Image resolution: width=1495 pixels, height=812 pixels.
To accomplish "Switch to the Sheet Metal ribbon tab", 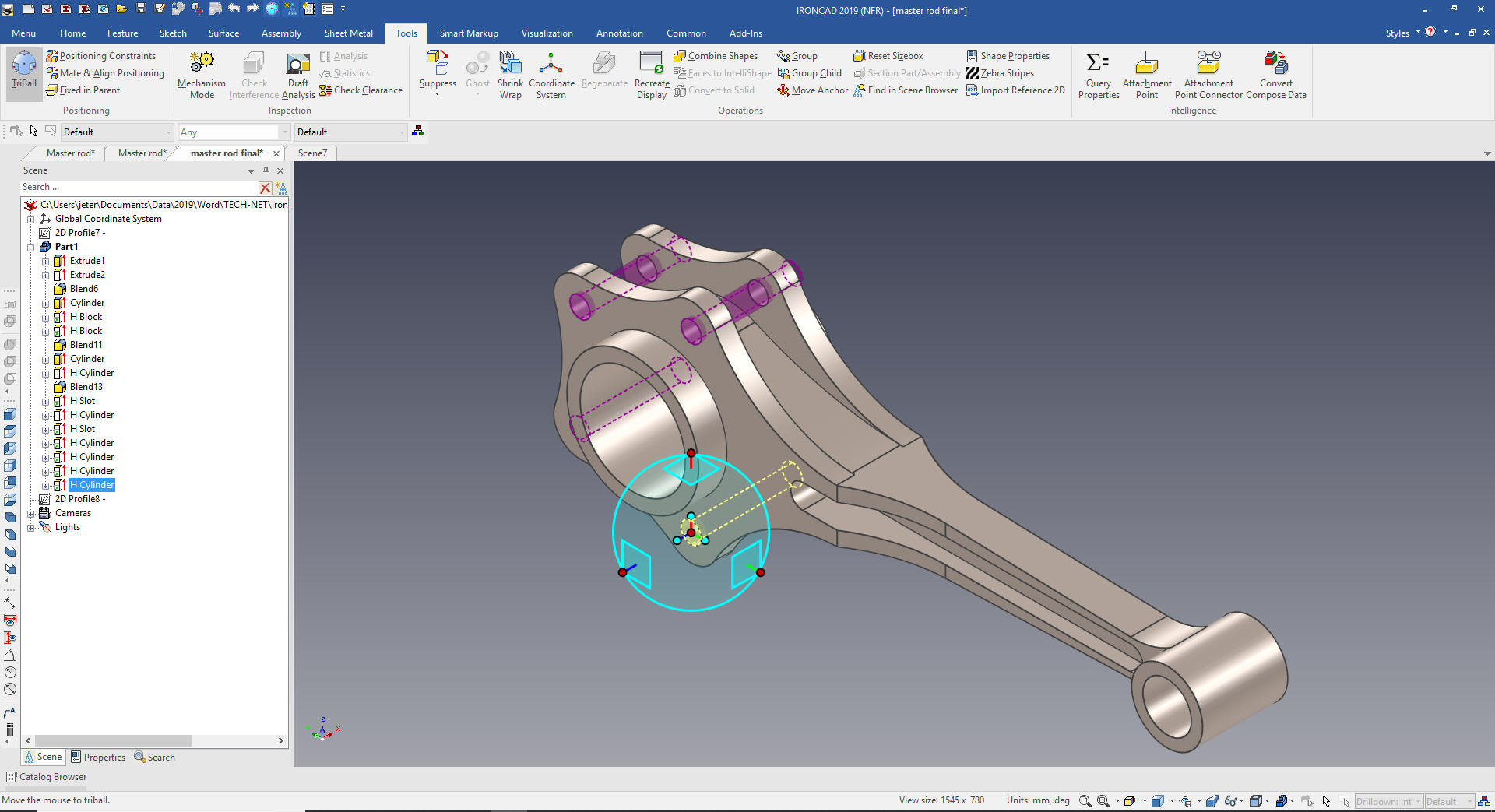I will (348, 33).
